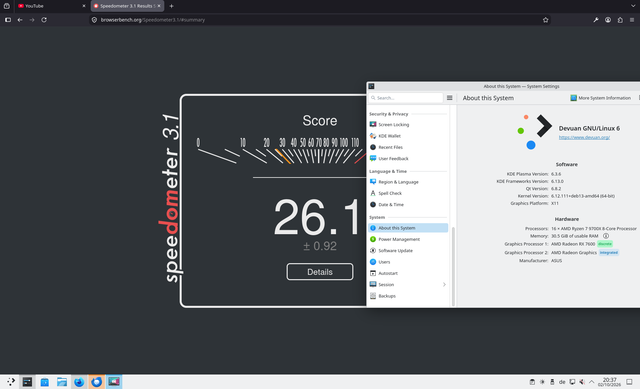Click the memory info icon next to usable RAM

click(x=606, y=236)
